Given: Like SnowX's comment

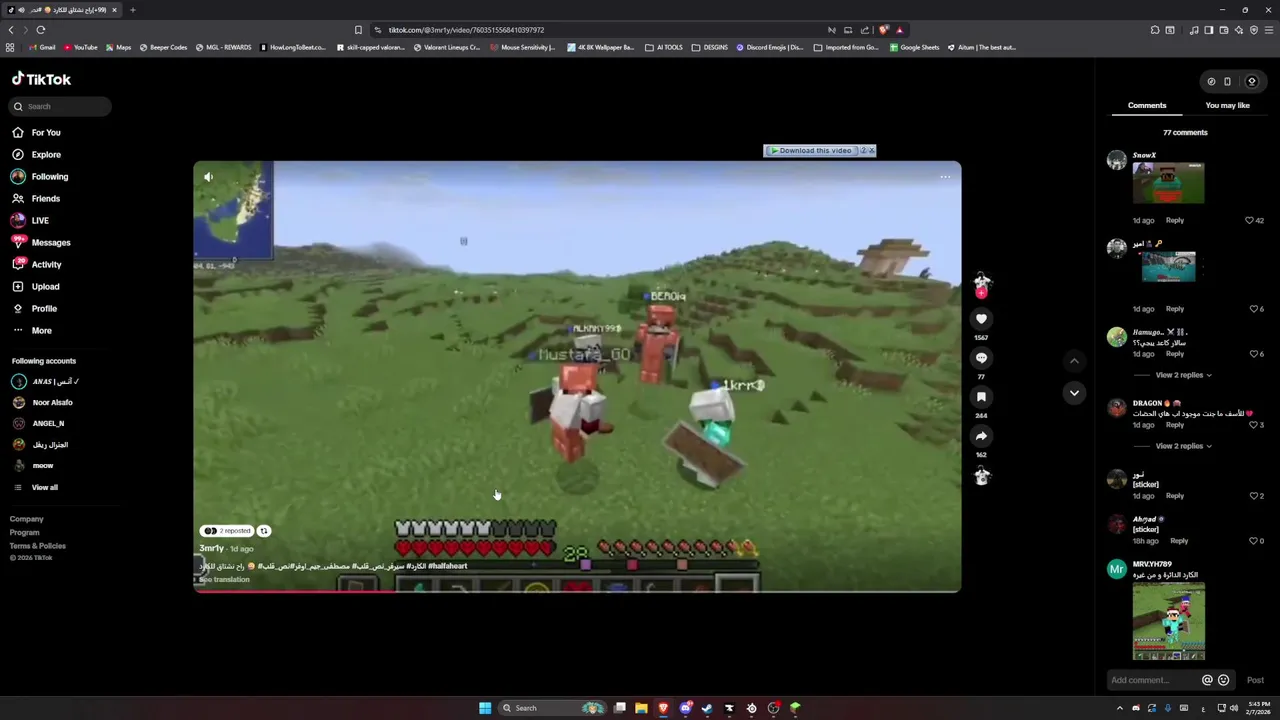Looking at the screenshot, I should click(1249, 220).
